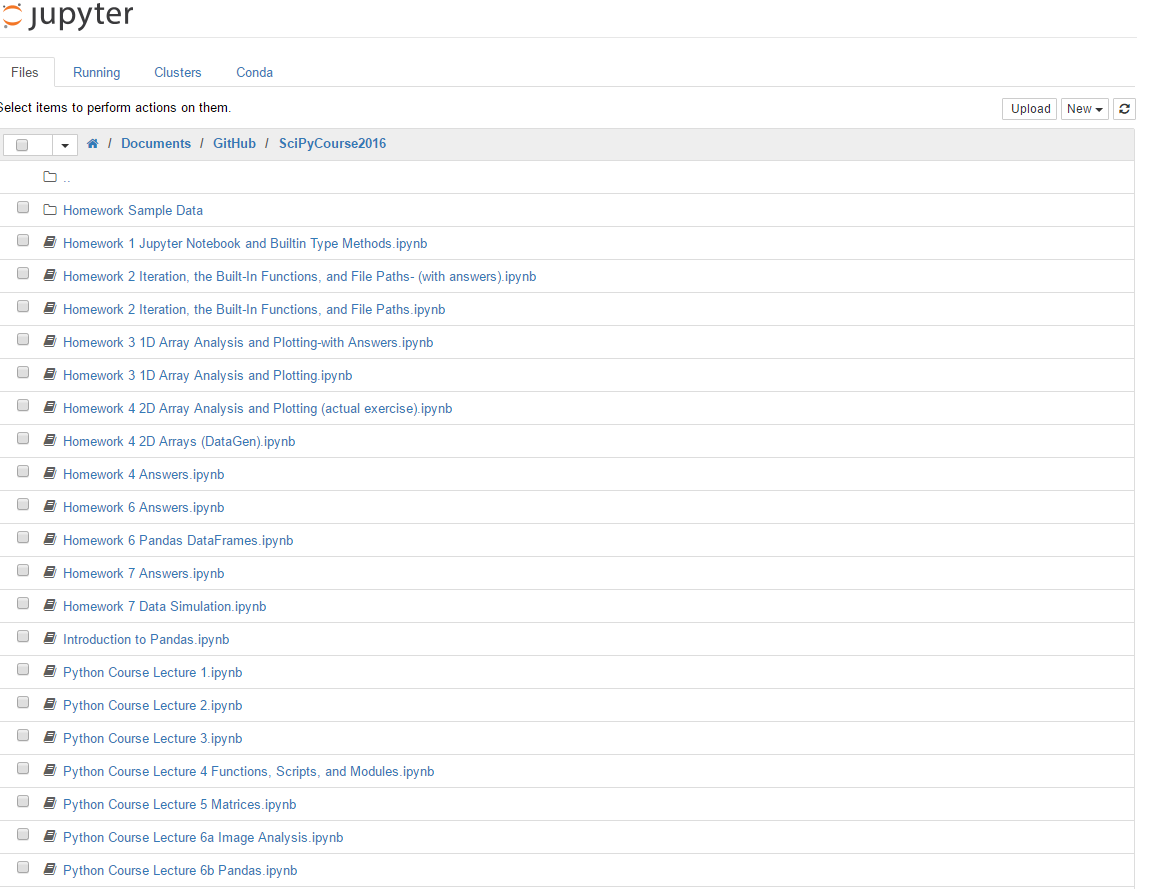Click notebook icon beside Lecture 6a Image Analysis
The width and height of the screenshot is (1152, 889).
tap(50, 837)
